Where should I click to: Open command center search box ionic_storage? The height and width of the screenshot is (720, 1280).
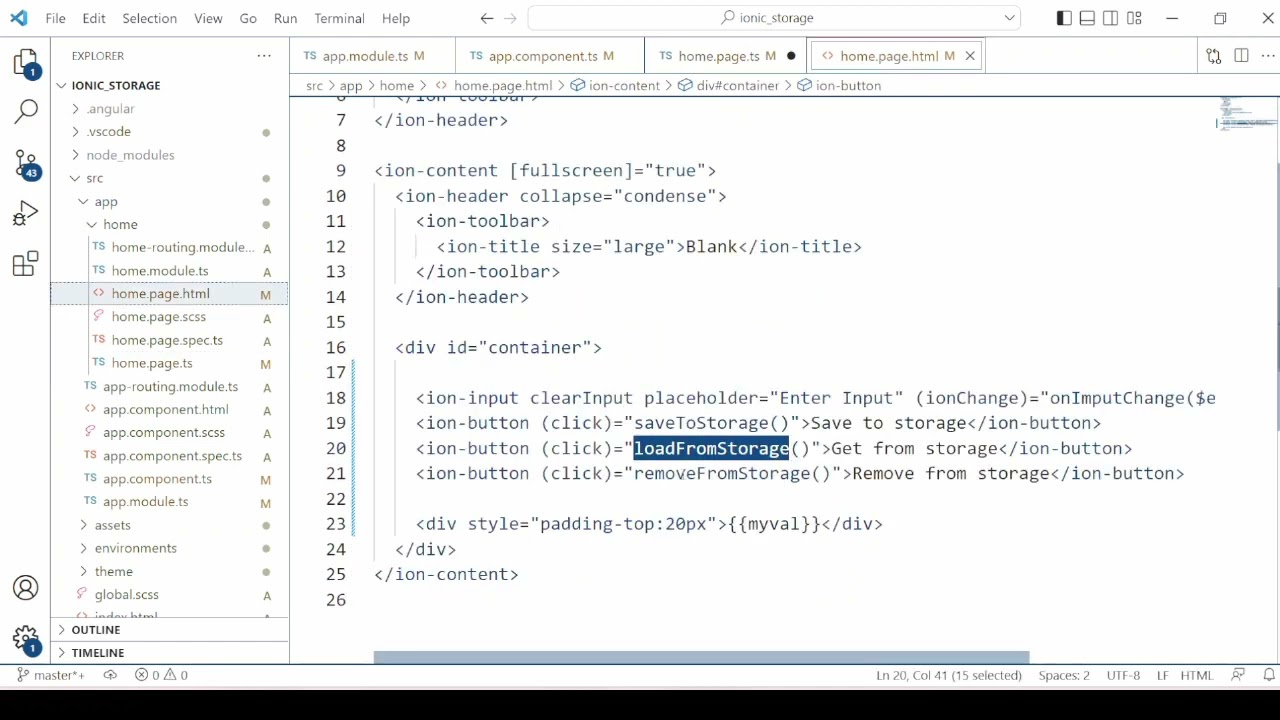(x=774, y=18)
